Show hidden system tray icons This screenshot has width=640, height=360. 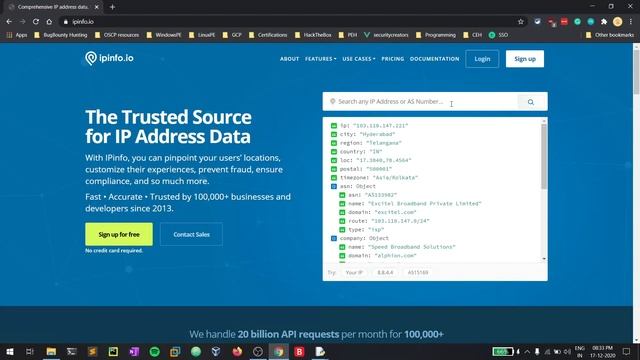point(527,351)
